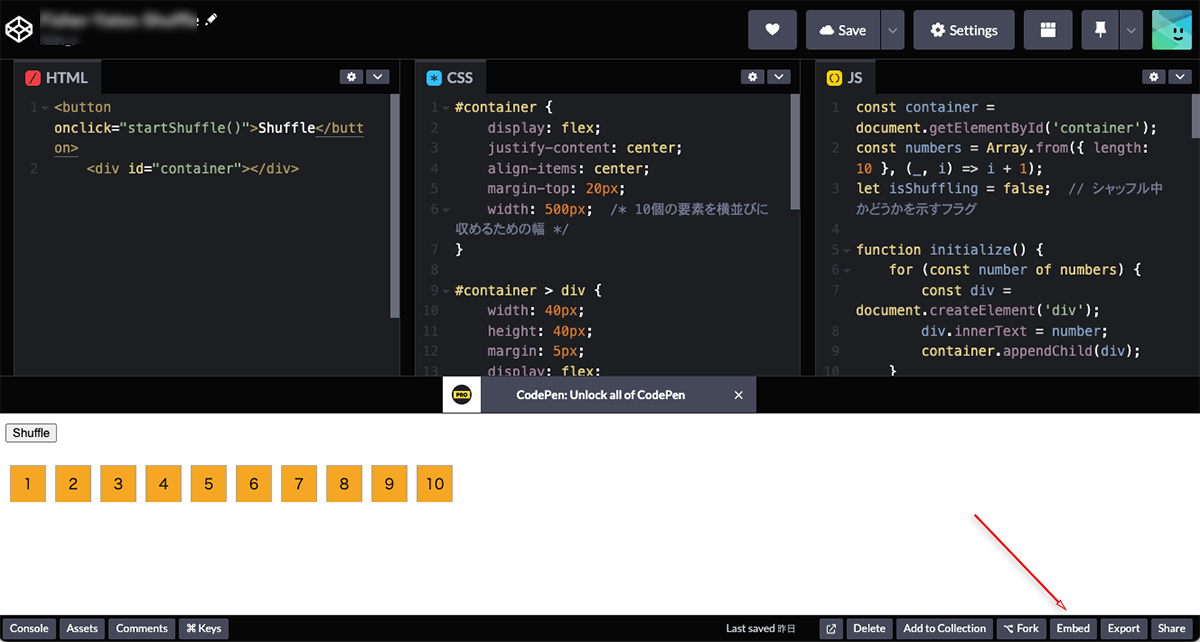Toggle the Console panel

click(29, 628)
